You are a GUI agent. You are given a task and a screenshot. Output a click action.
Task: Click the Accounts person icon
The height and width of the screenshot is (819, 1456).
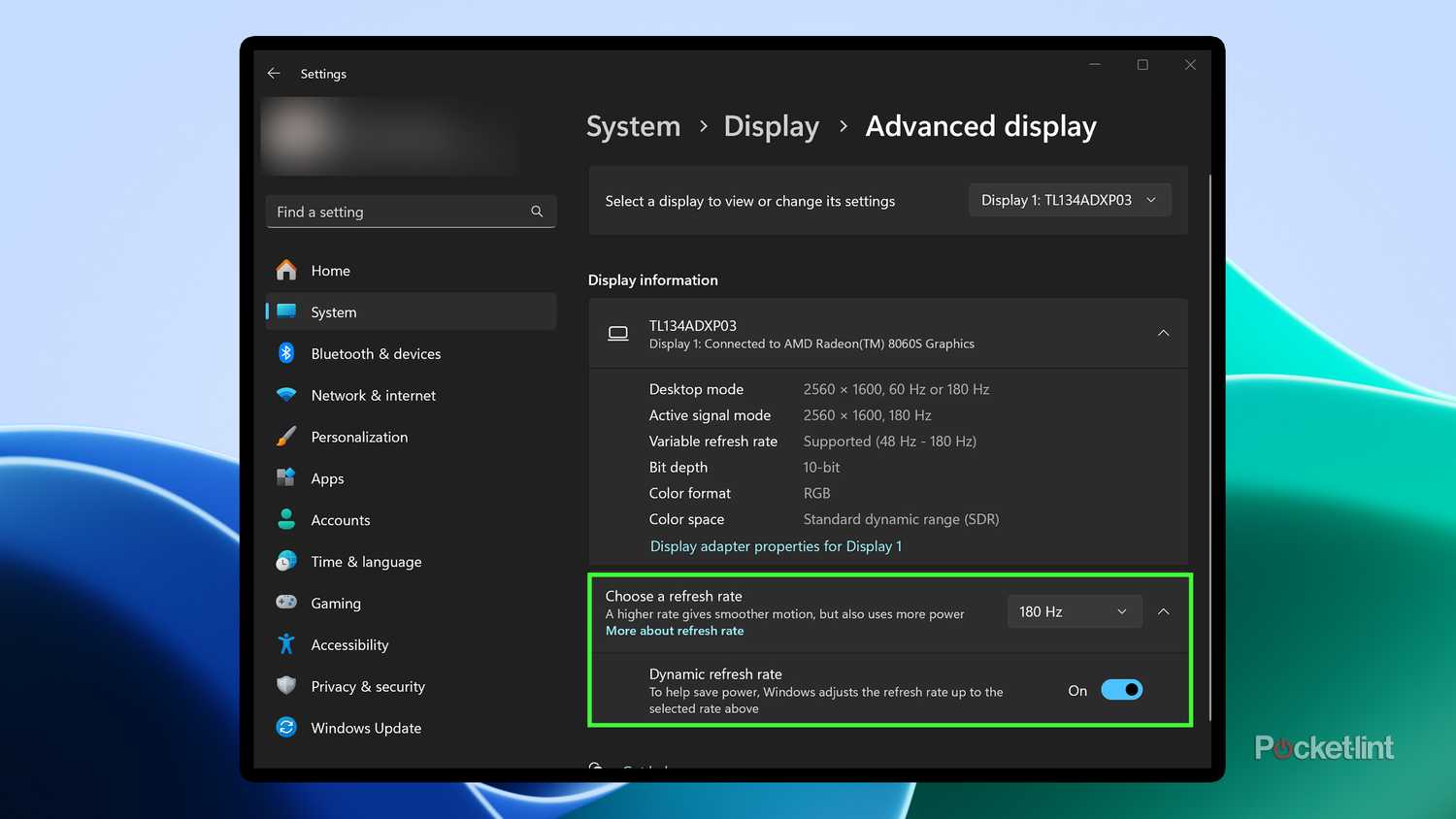[286, 519]
